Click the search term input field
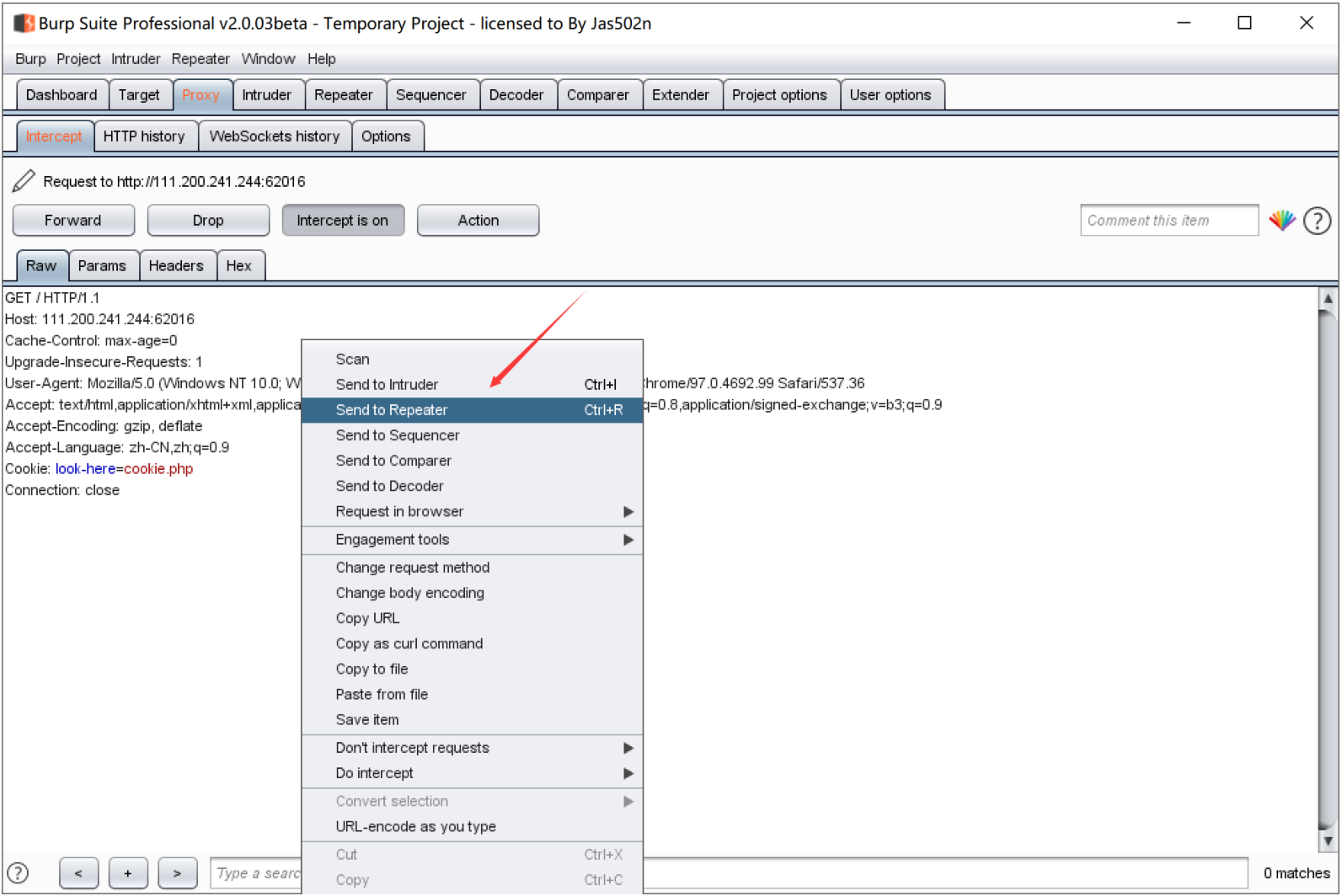Screen dimensions: 1342x896 coord(730,873)
